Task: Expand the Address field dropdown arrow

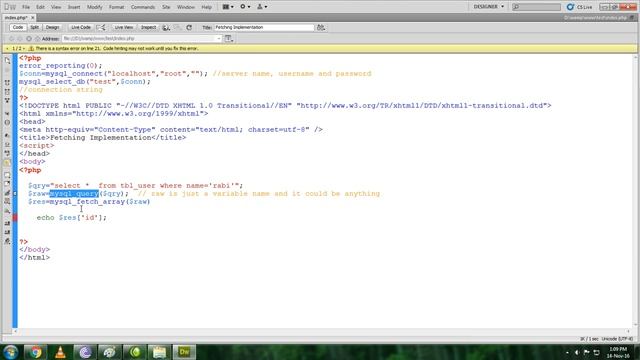Action: pyautogui.click(x=219, y=38)
